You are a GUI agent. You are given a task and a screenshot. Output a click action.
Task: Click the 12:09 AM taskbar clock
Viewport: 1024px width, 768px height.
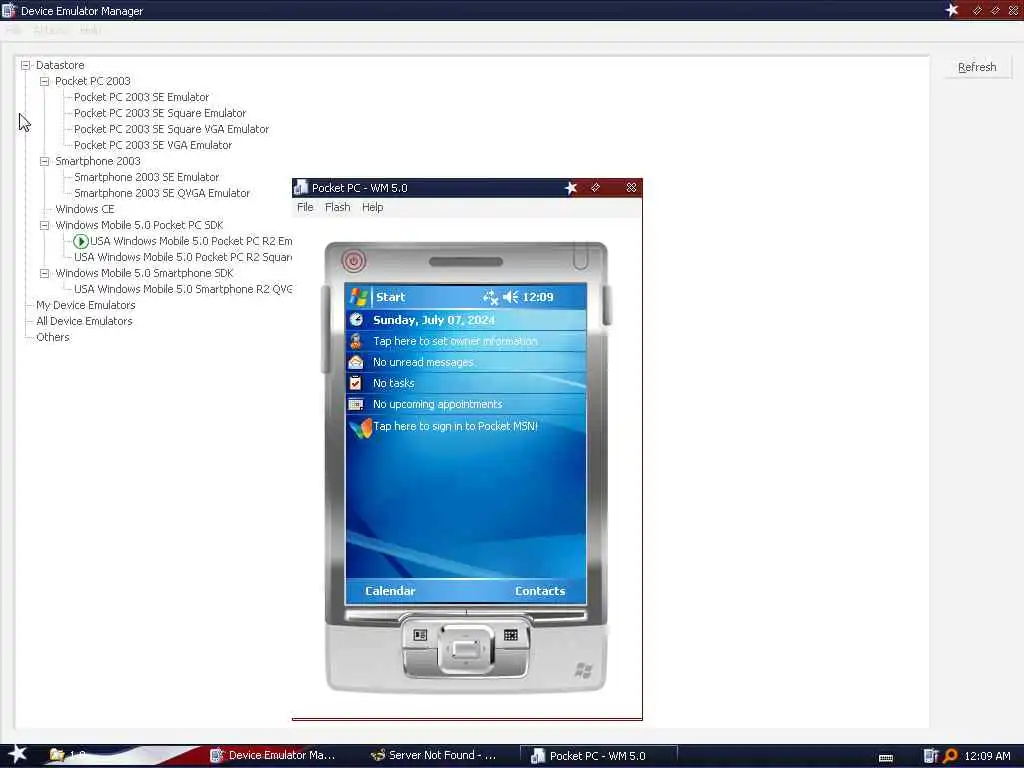tap(987, 756)
